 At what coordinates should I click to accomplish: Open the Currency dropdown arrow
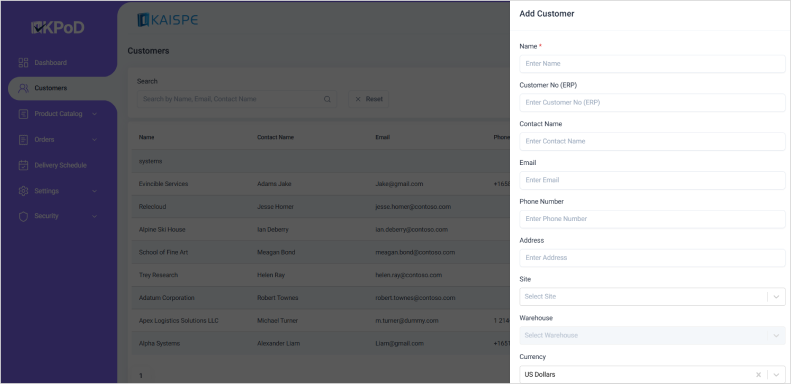pyautogui.click(x=776, y=375)
